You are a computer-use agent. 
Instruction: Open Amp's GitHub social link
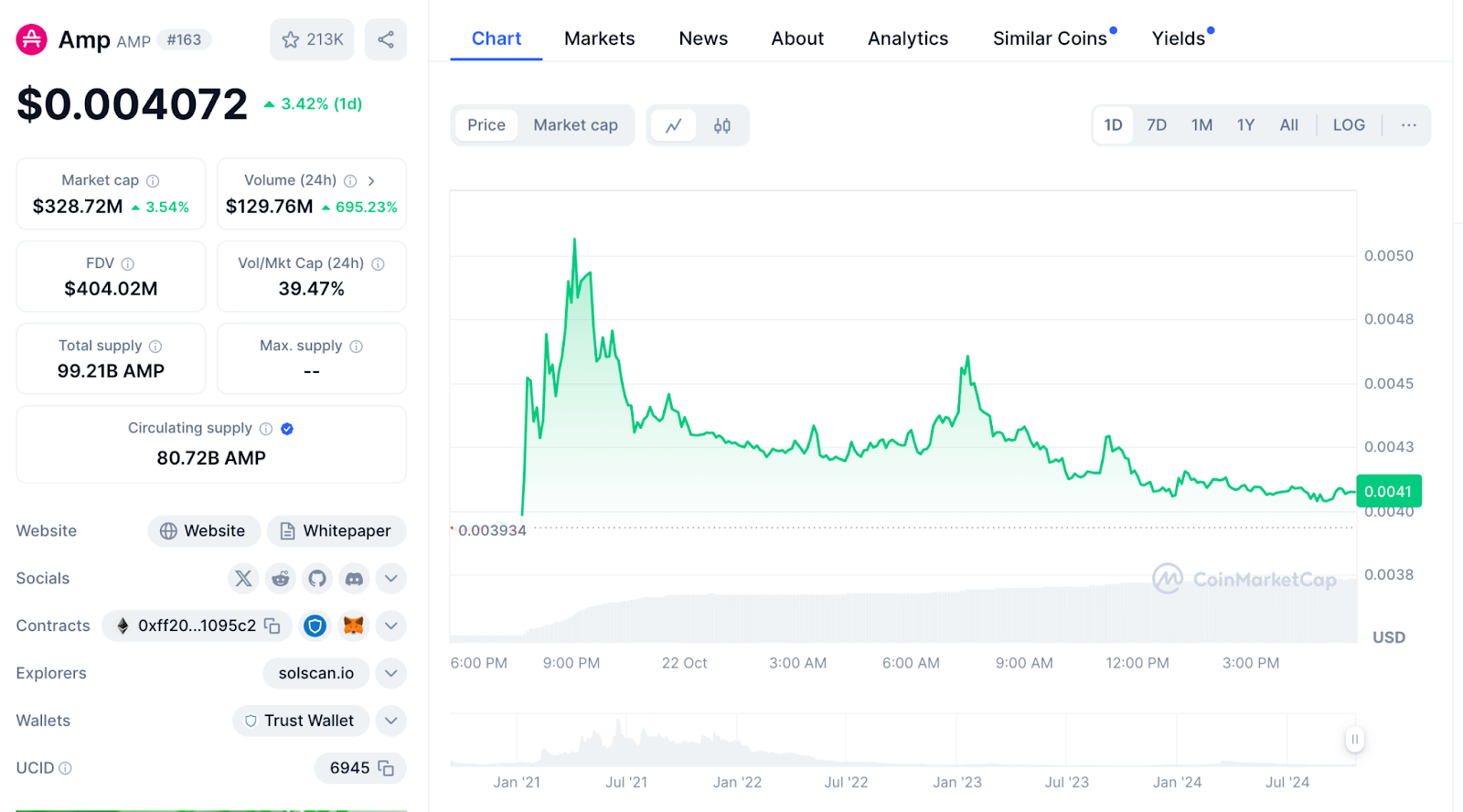[x=317, y=578]
